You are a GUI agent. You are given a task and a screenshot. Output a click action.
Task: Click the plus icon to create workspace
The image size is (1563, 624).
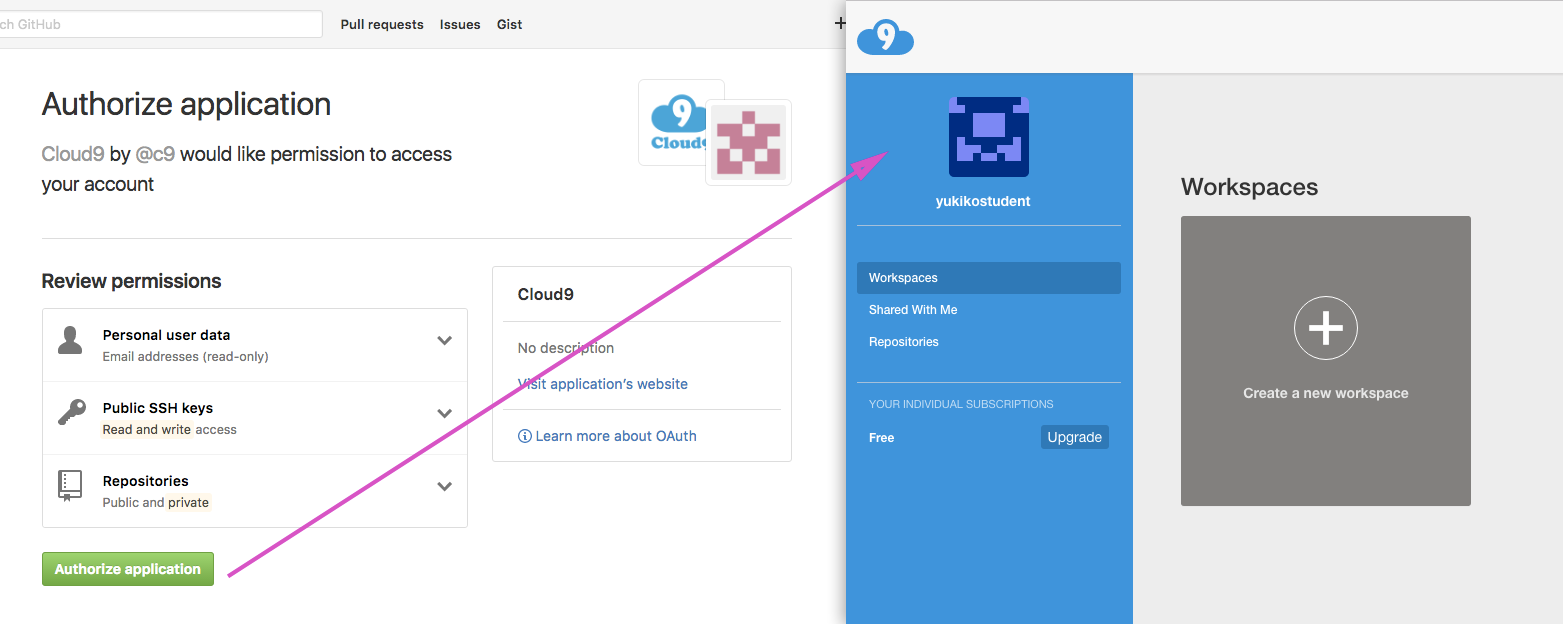tap(1325, 328)
